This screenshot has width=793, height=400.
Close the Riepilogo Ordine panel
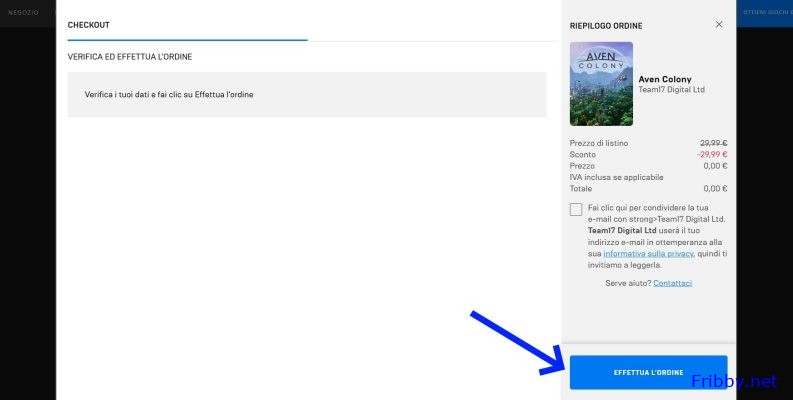[718, 25]
